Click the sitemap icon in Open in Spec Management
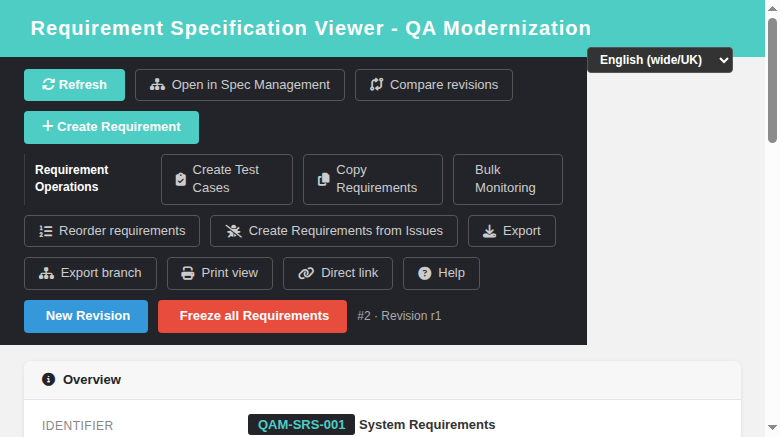The image size is (780, 437). tap(158, 85)
